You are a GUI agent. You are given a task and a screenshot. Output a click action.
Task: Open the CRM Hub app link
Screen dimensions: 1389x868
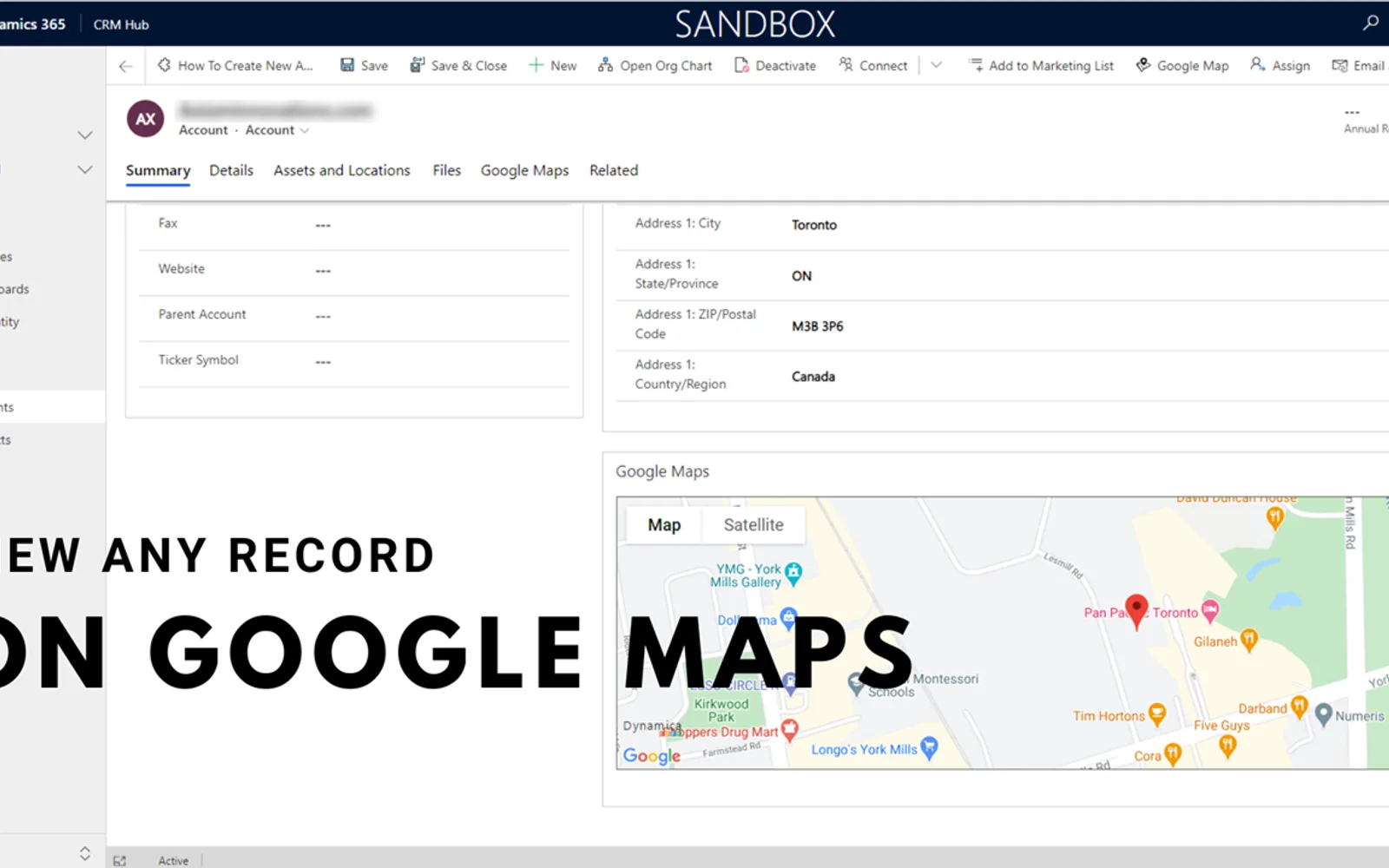(121, 24)
